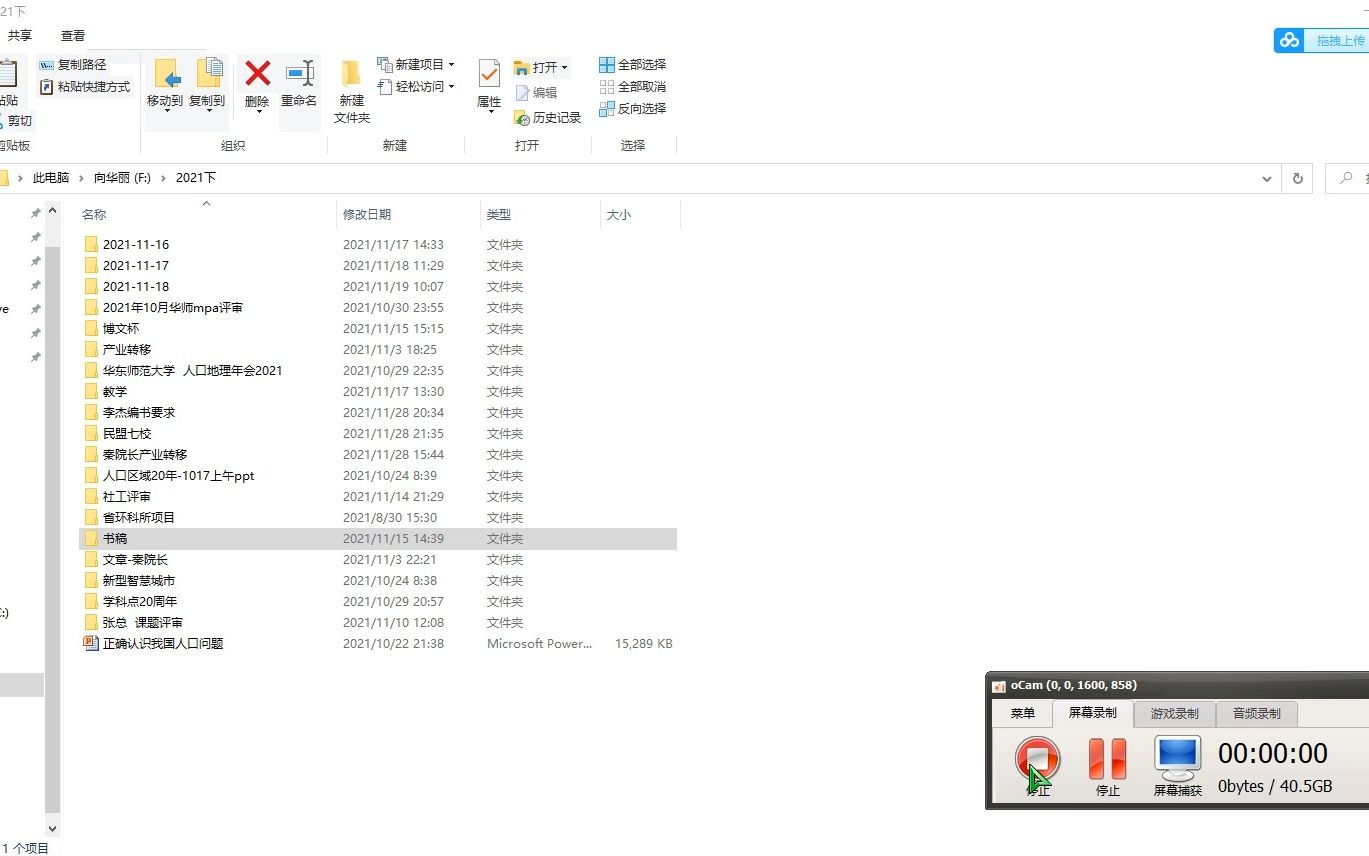Click the Cut (剪切) button
Viewport: 1369px width, 856px height.
pyautogui.click(x=15, y=121)
